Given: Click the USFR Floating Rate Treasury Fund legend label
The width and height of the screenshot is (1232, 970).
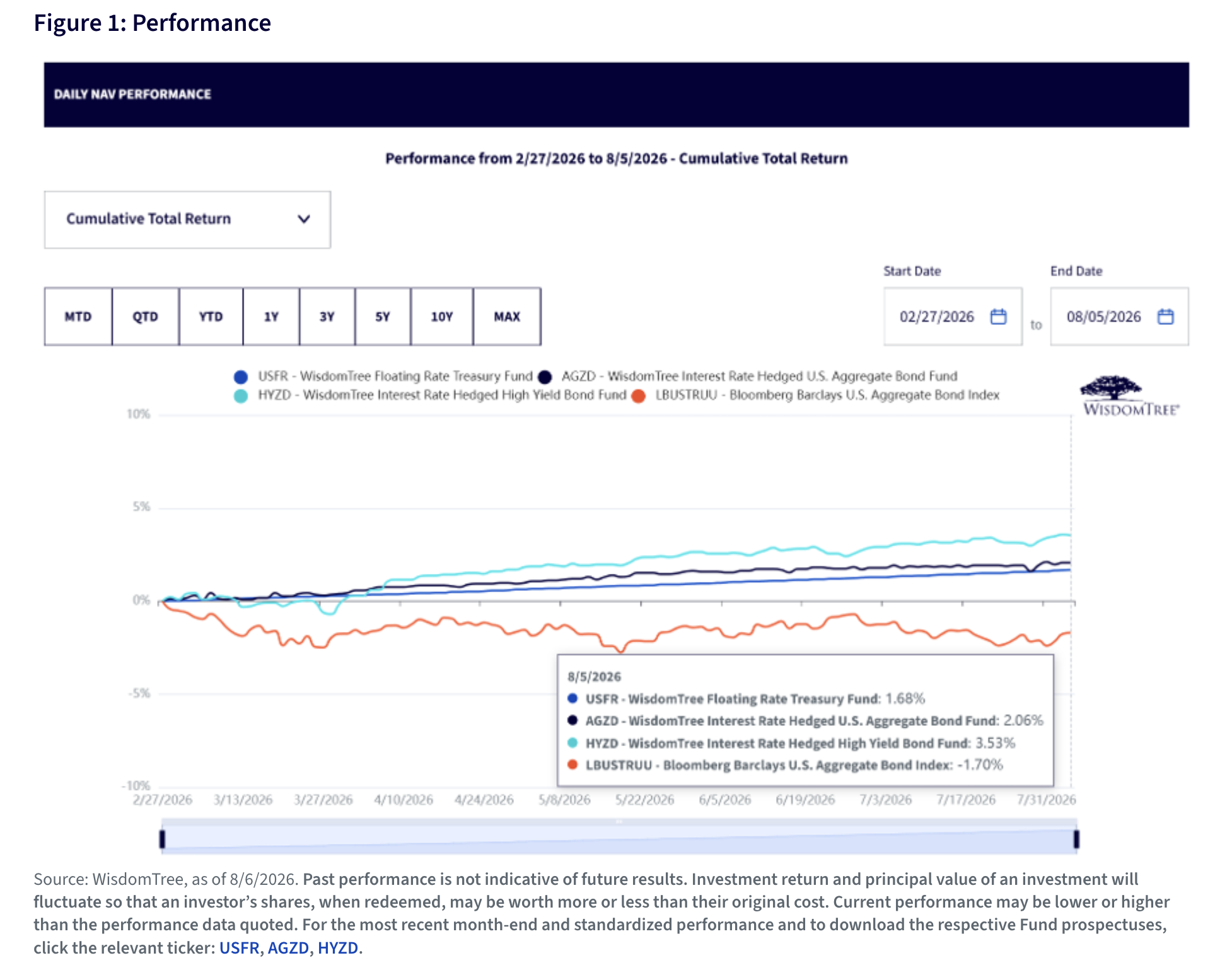Looking at the screenshot, I should (395, 377).
